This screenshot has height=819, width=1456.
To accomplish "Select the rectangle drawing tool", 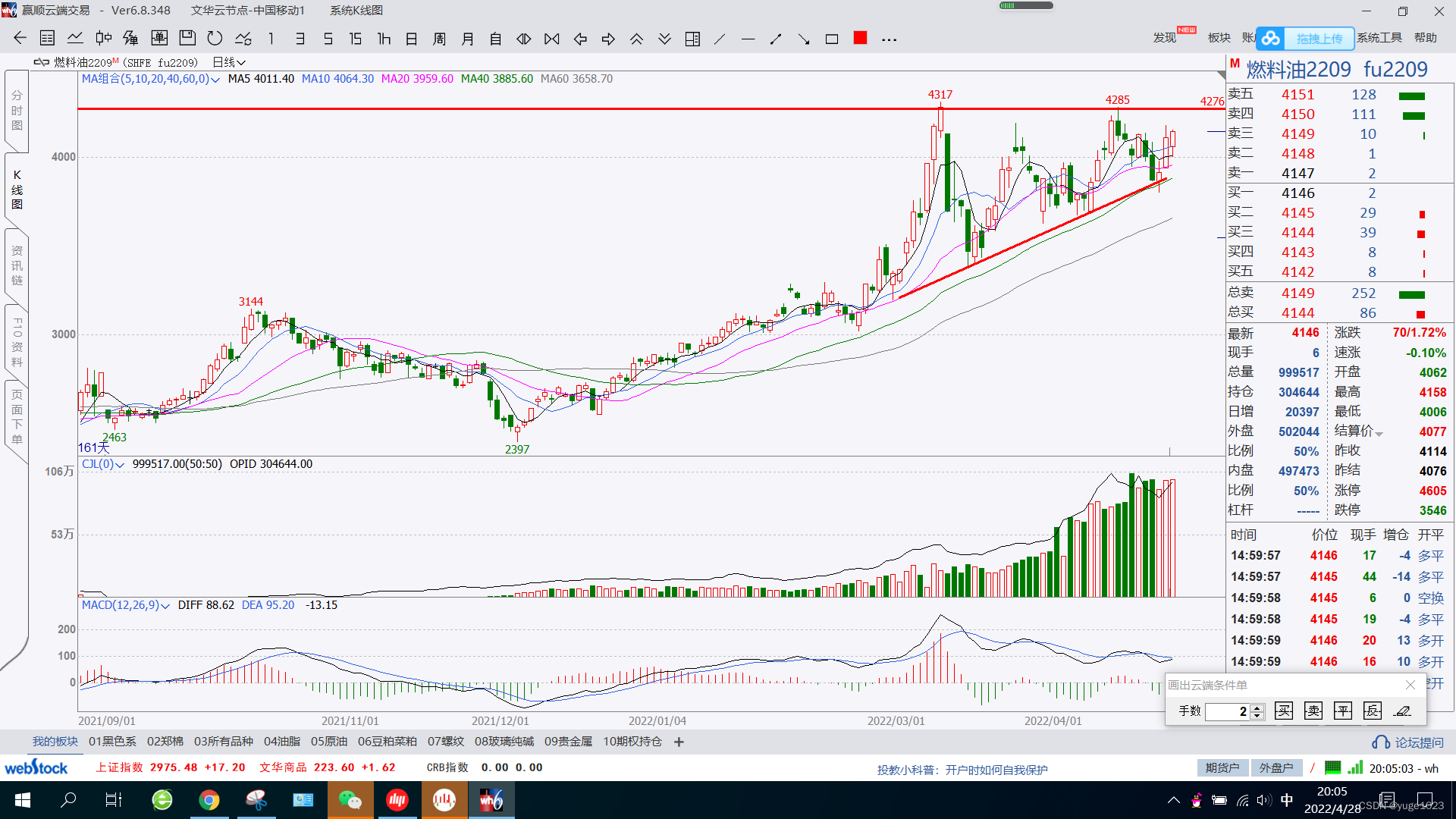I will (832, 39).
